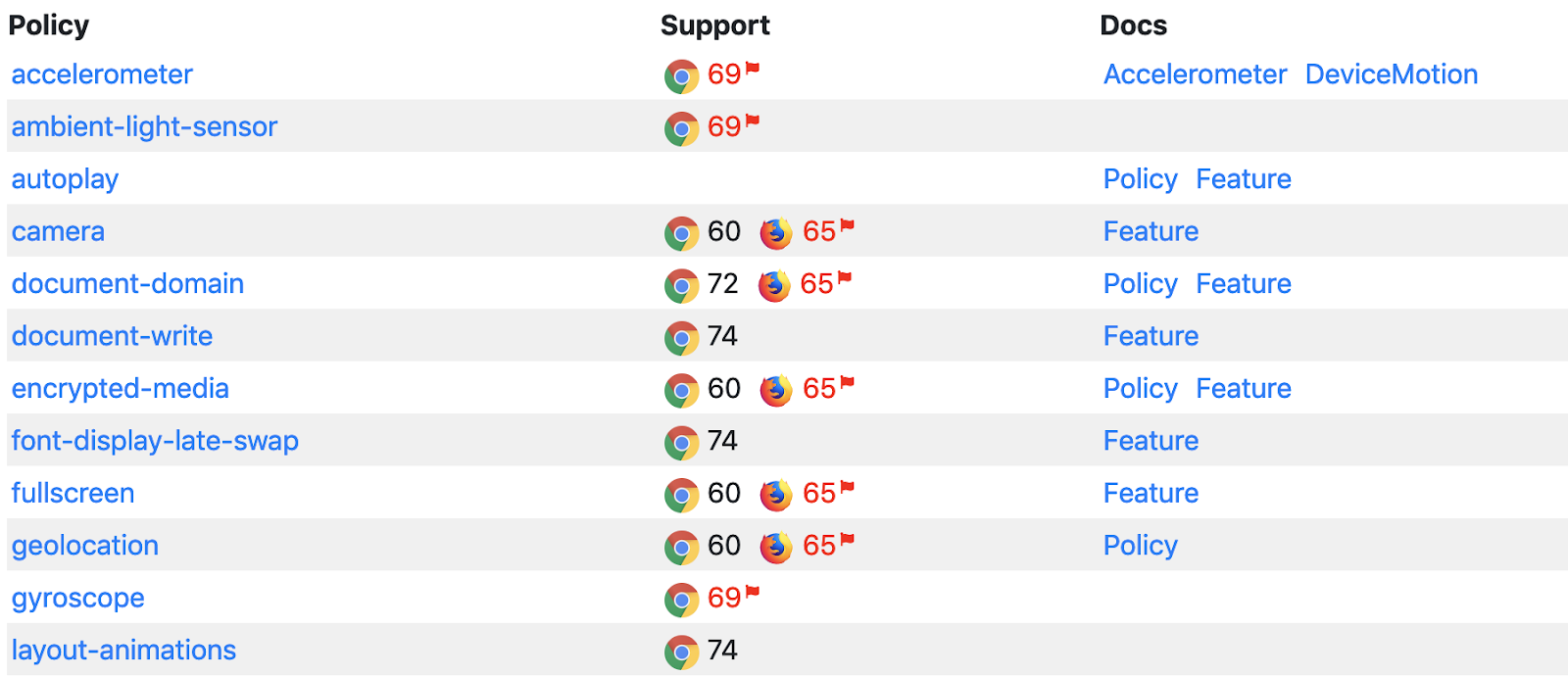Click the Chrome icon in accelerometer row
The width and height of the screenshot is (1568, 677).
tap(681, 76)
